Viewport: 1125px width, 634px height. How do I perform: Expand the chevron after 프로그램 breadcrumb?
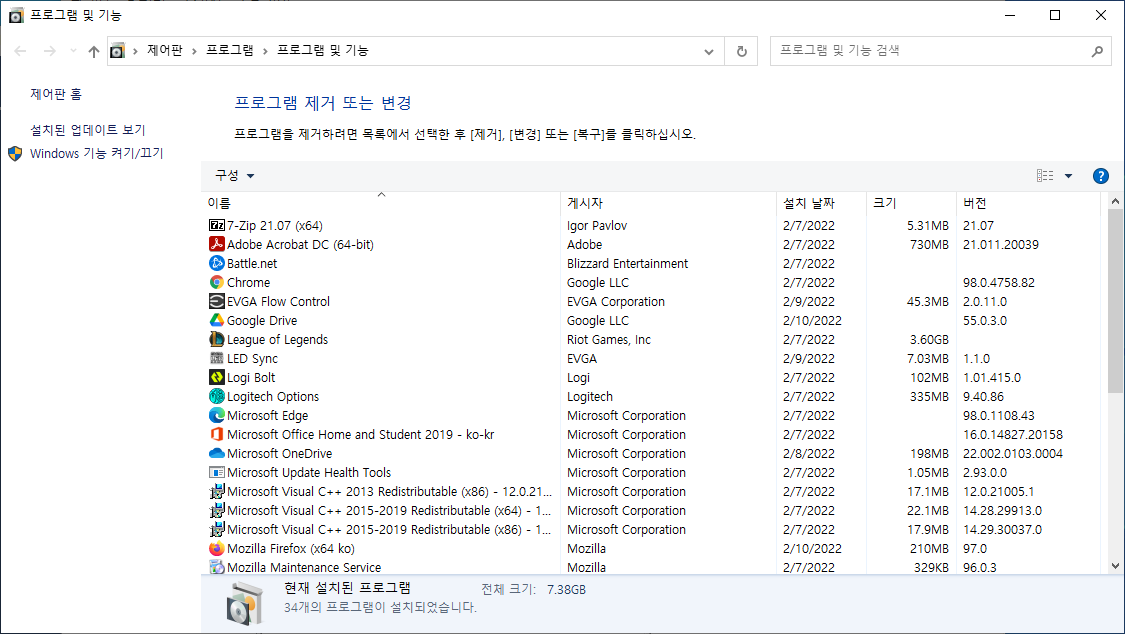tap(265, 51)
